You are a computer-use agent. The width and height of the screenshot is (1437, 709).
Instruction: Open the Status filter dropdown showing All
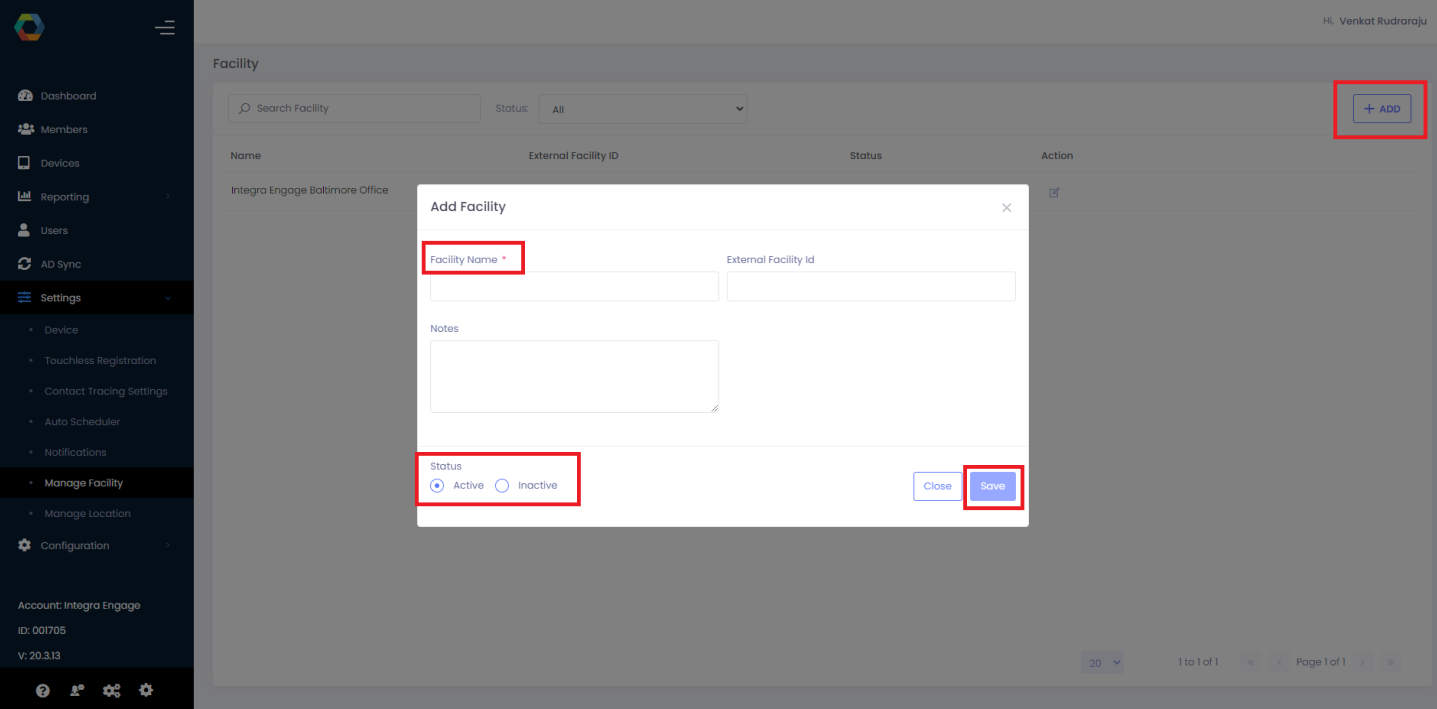click(x=643, y=108)
